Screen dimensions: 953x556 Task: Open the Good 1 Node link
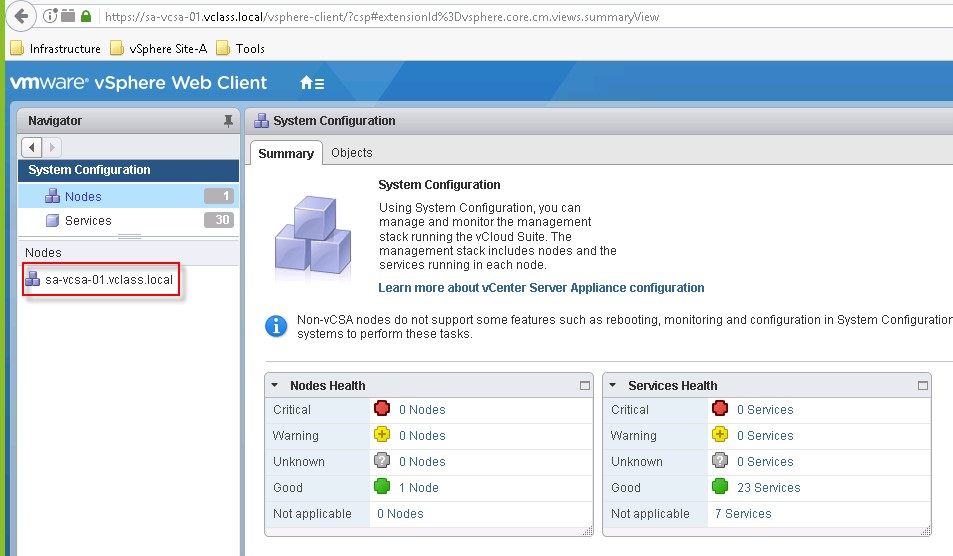[419, 487]
